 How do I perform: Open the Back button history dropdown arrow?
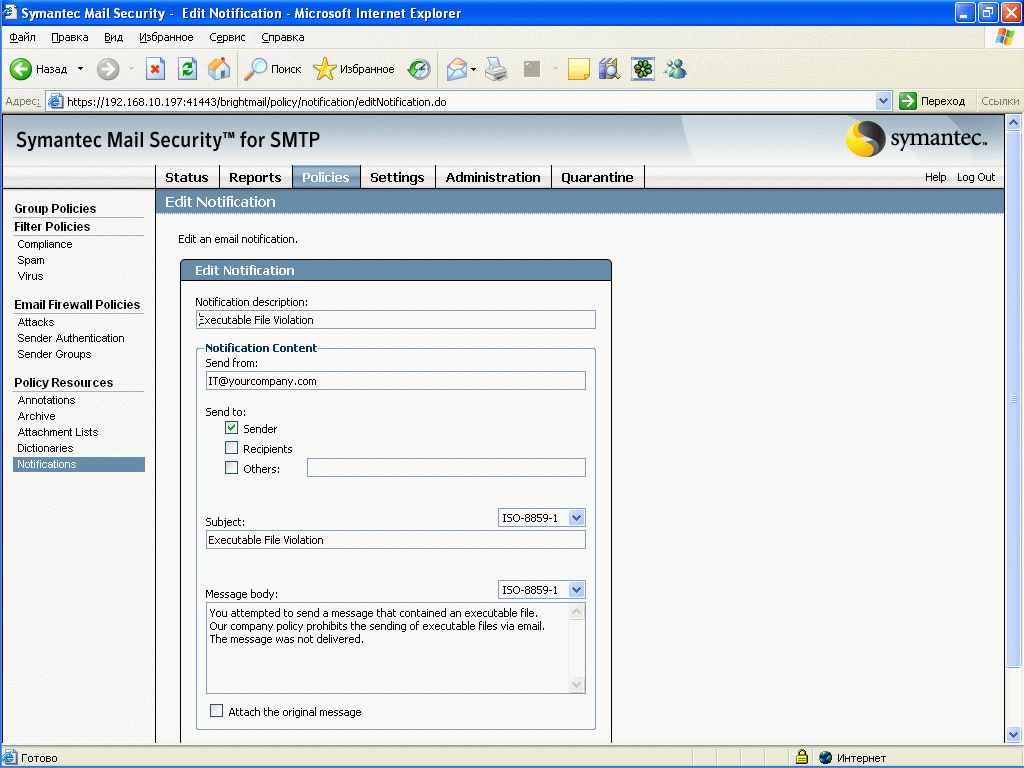coord(80,69)
